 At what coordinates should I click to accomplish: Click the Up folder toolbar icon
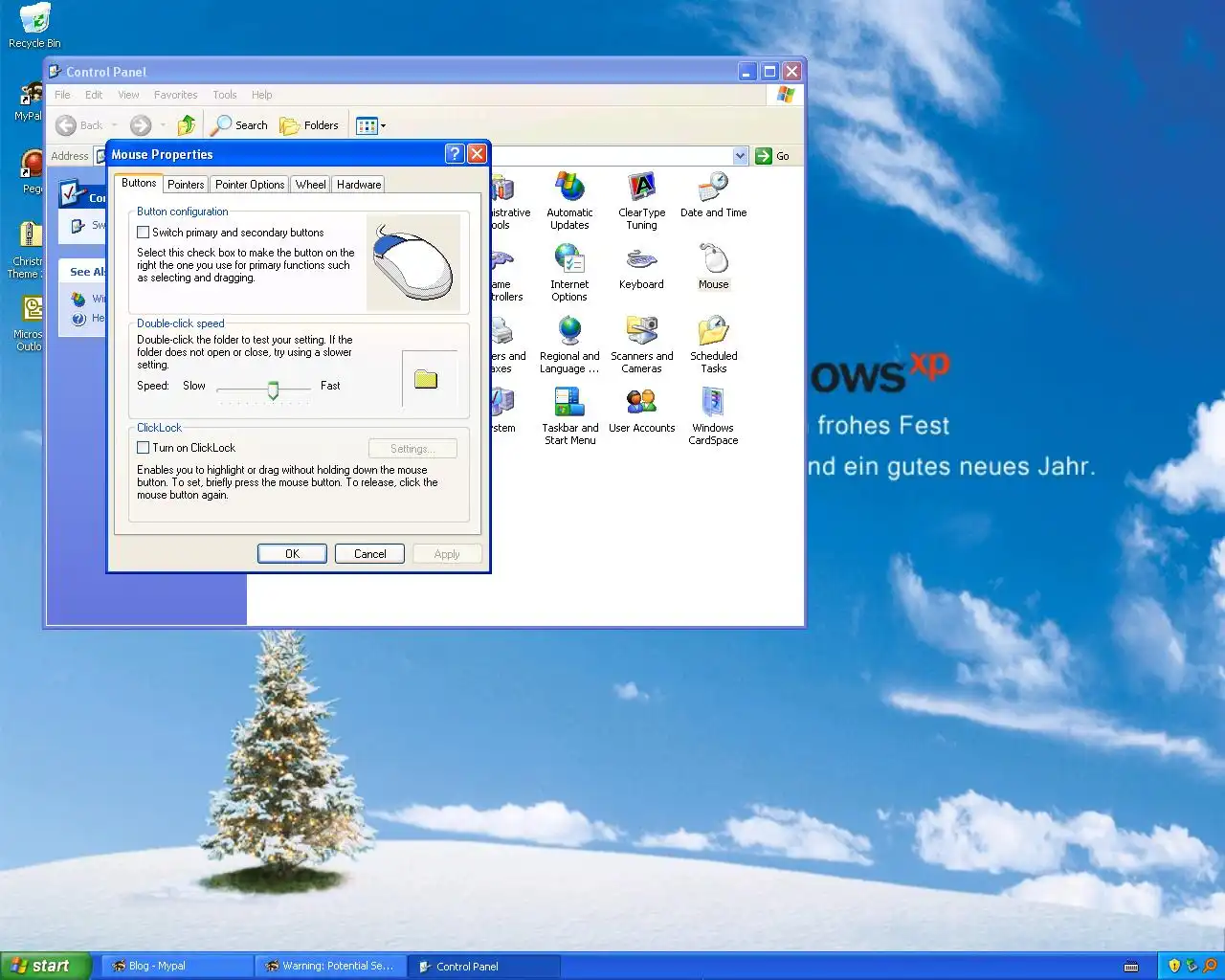[x=187, y=125]
